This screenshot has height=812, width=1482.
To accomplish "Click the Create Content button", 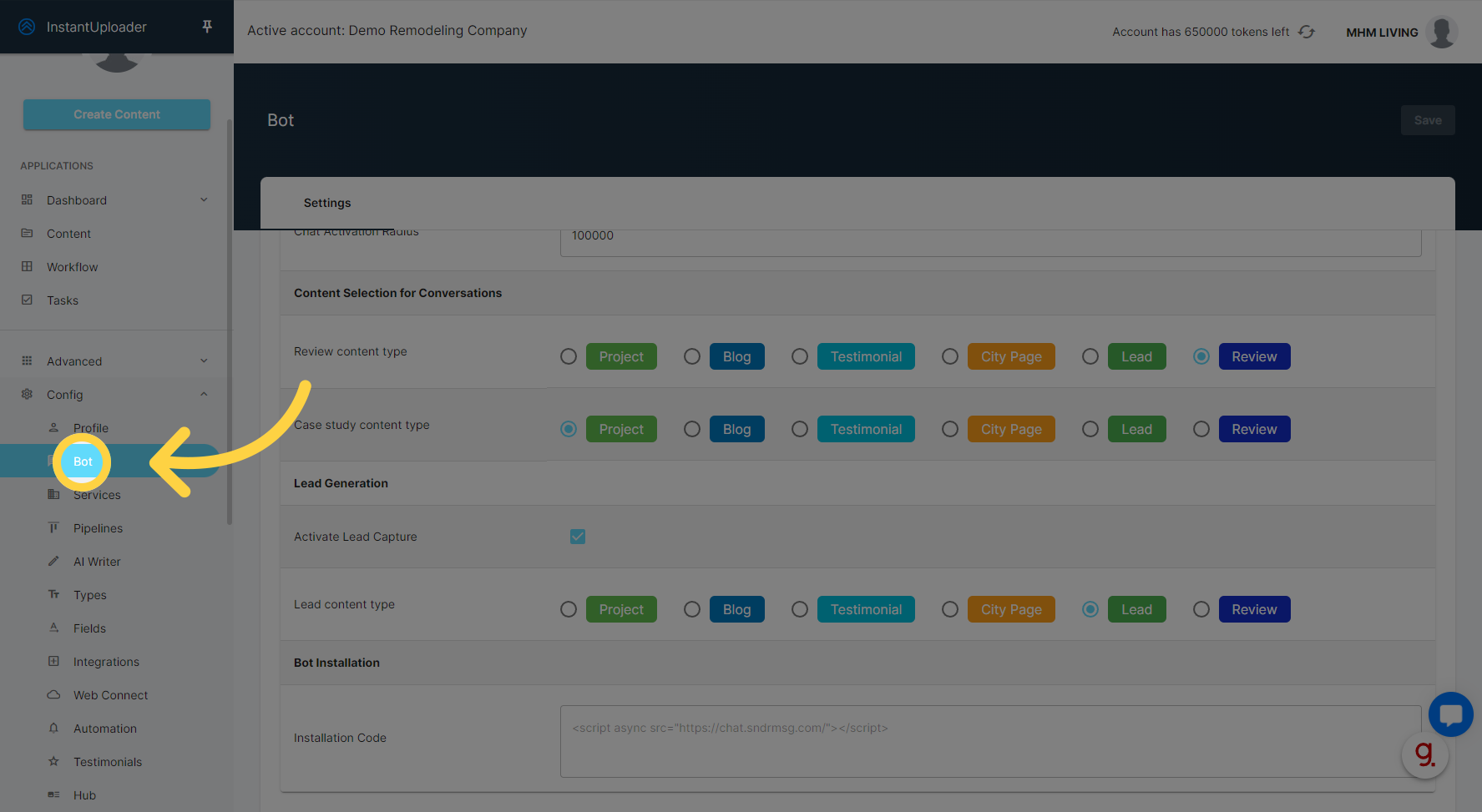I will point(117,114).
